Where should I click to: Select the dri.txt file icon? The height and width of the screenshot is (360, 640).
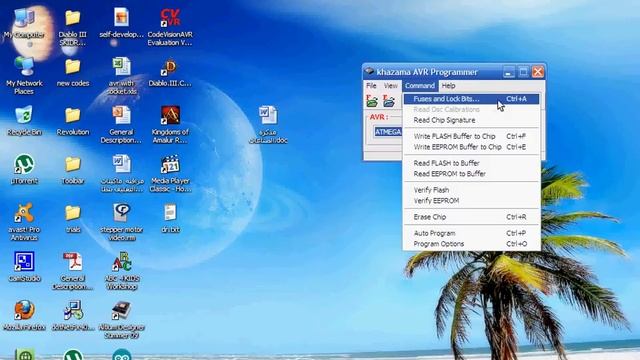point(170,218)
